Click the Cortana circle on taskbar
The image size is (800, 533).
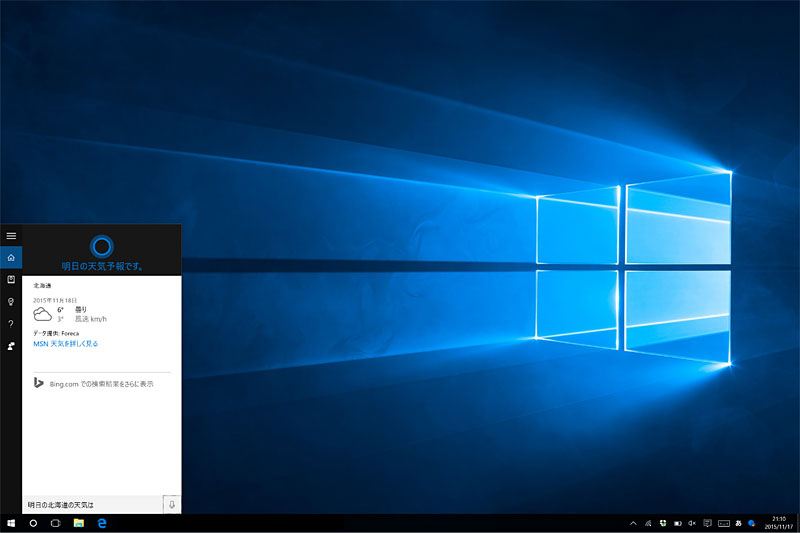point(33,523)
